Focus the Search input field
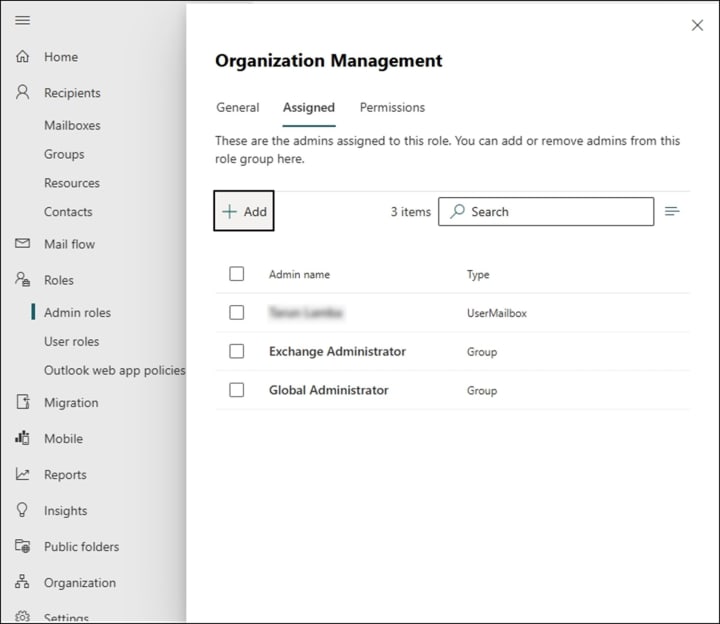Viewport: 720px width, 624px height. click(x=546, y=211)
